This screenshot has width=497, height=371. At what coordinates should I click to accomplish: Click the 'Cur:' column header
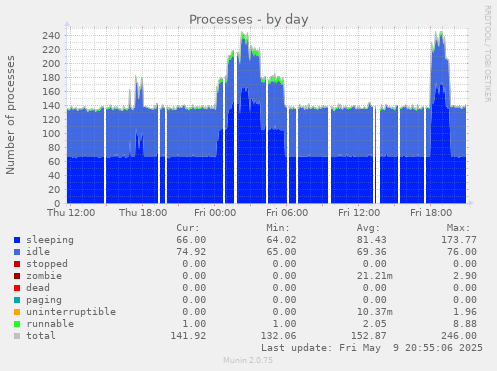pos(188,228)
